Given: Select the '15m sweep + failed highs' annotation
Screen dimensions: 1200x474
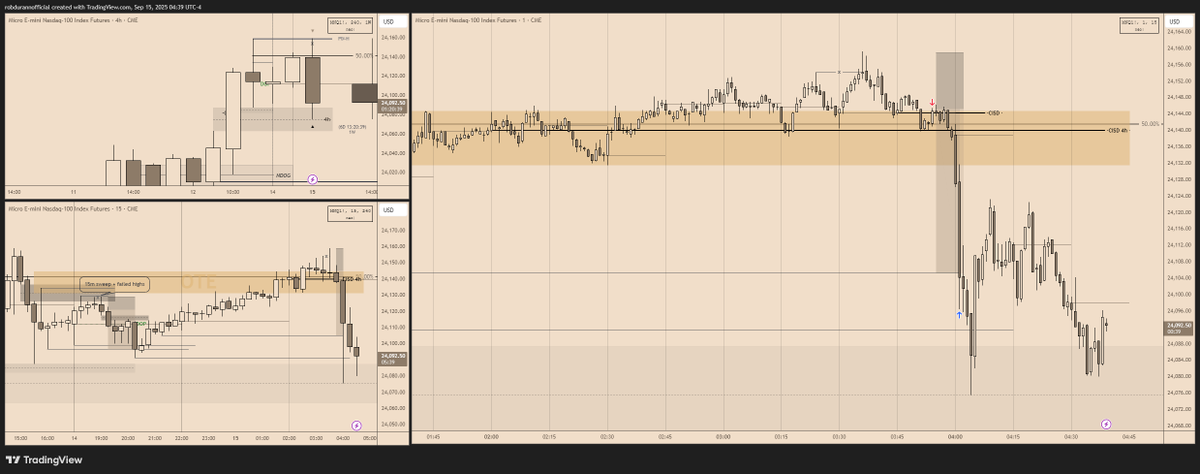Looking at the screenshot, I should [115, 284].
